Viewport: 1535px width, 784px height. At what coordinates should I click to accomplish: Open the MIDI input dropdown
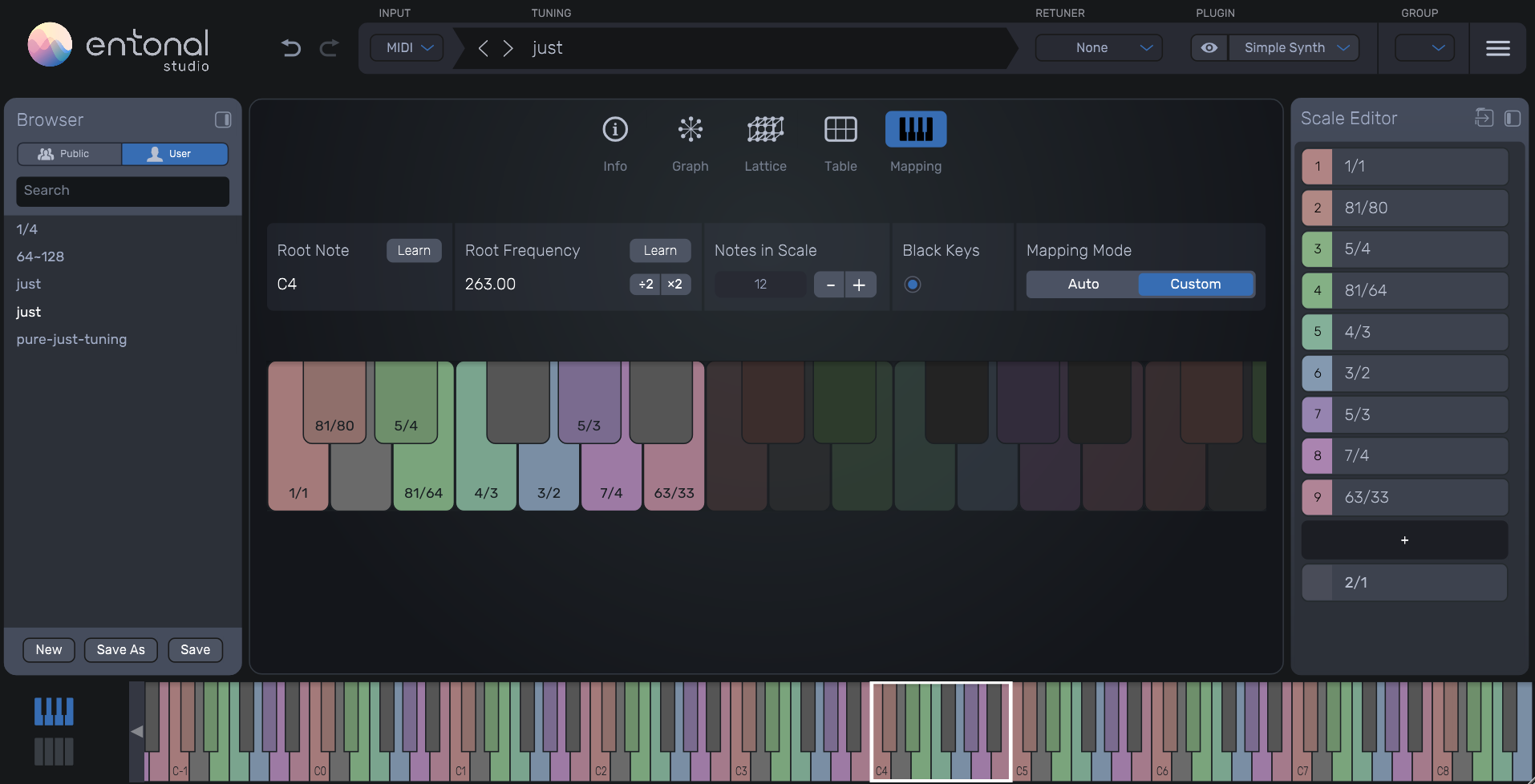(x=406, y=47)
